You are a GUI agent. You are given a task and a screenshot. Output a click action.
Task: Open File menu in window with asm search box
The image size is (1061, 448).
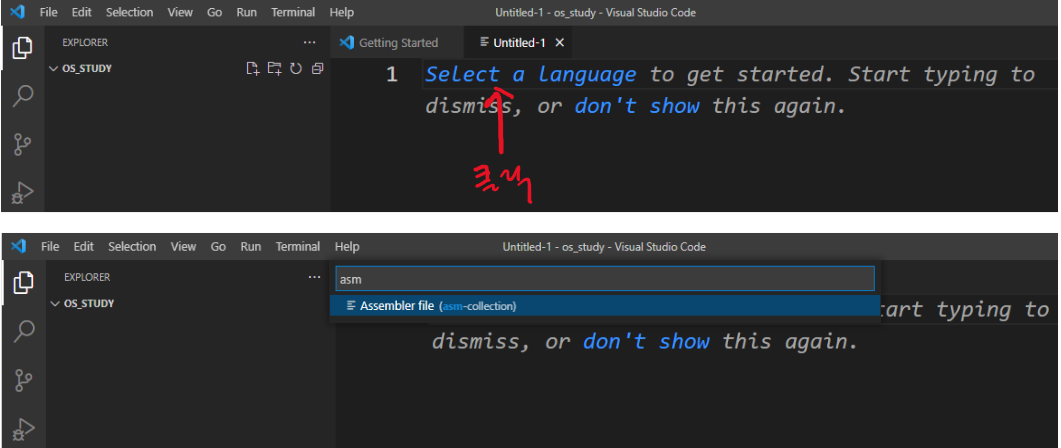coord(50,246)
